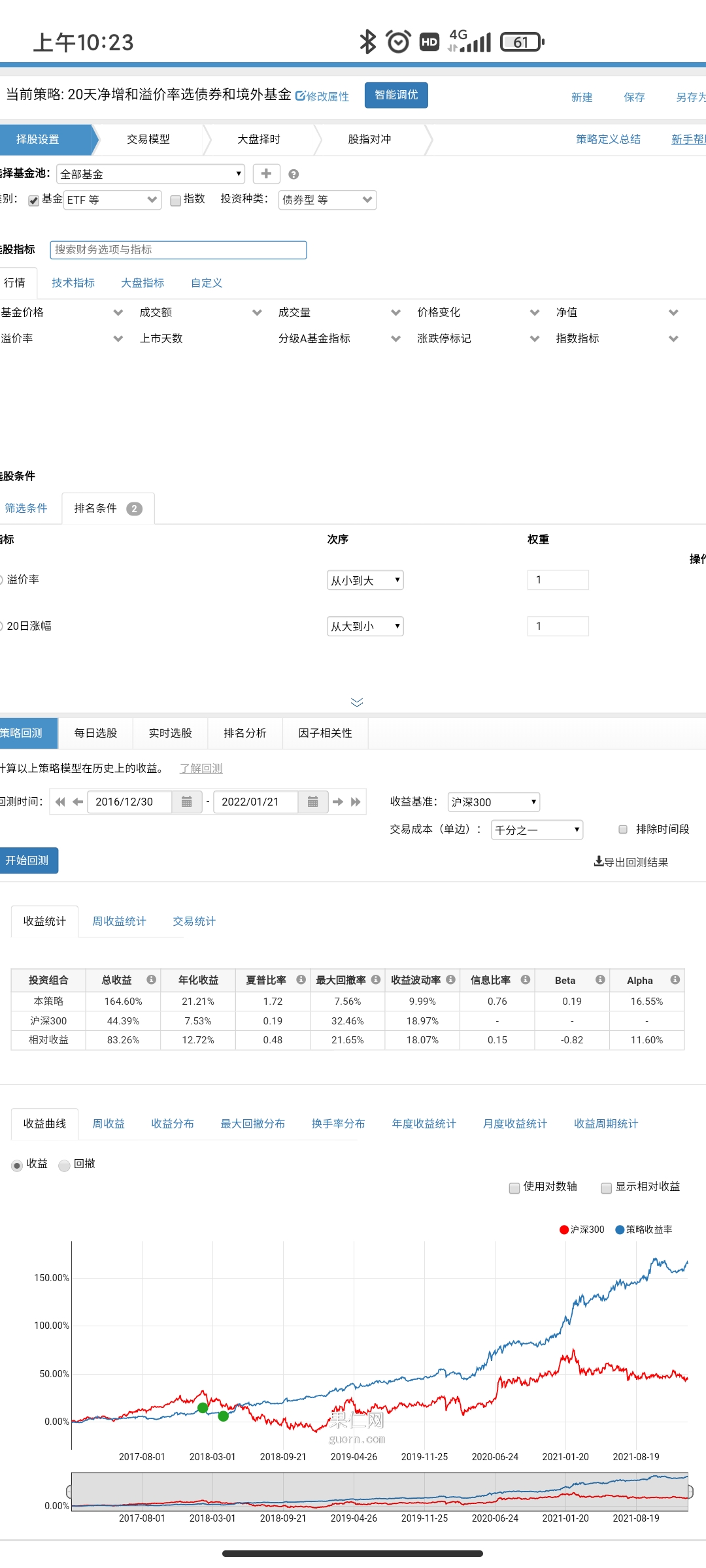This screenshot has height=1568, width=706.
Task: Click the 开始回测 button
Action: [27, 860]
